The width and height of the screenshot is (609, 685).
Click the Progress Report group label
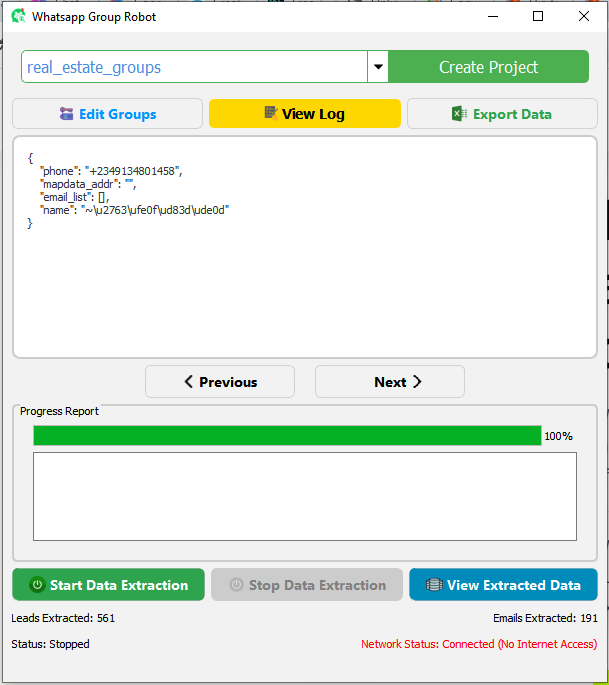pos(59,411)
